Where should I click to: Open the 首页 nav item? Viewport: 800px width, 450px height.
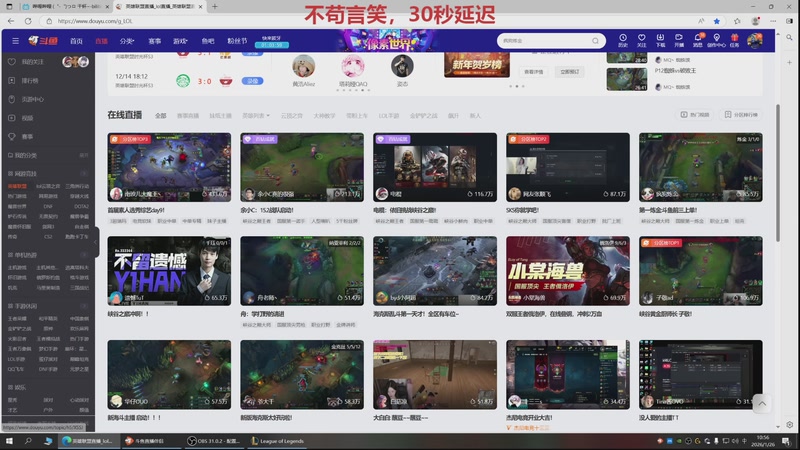click(x=77, y=41)
